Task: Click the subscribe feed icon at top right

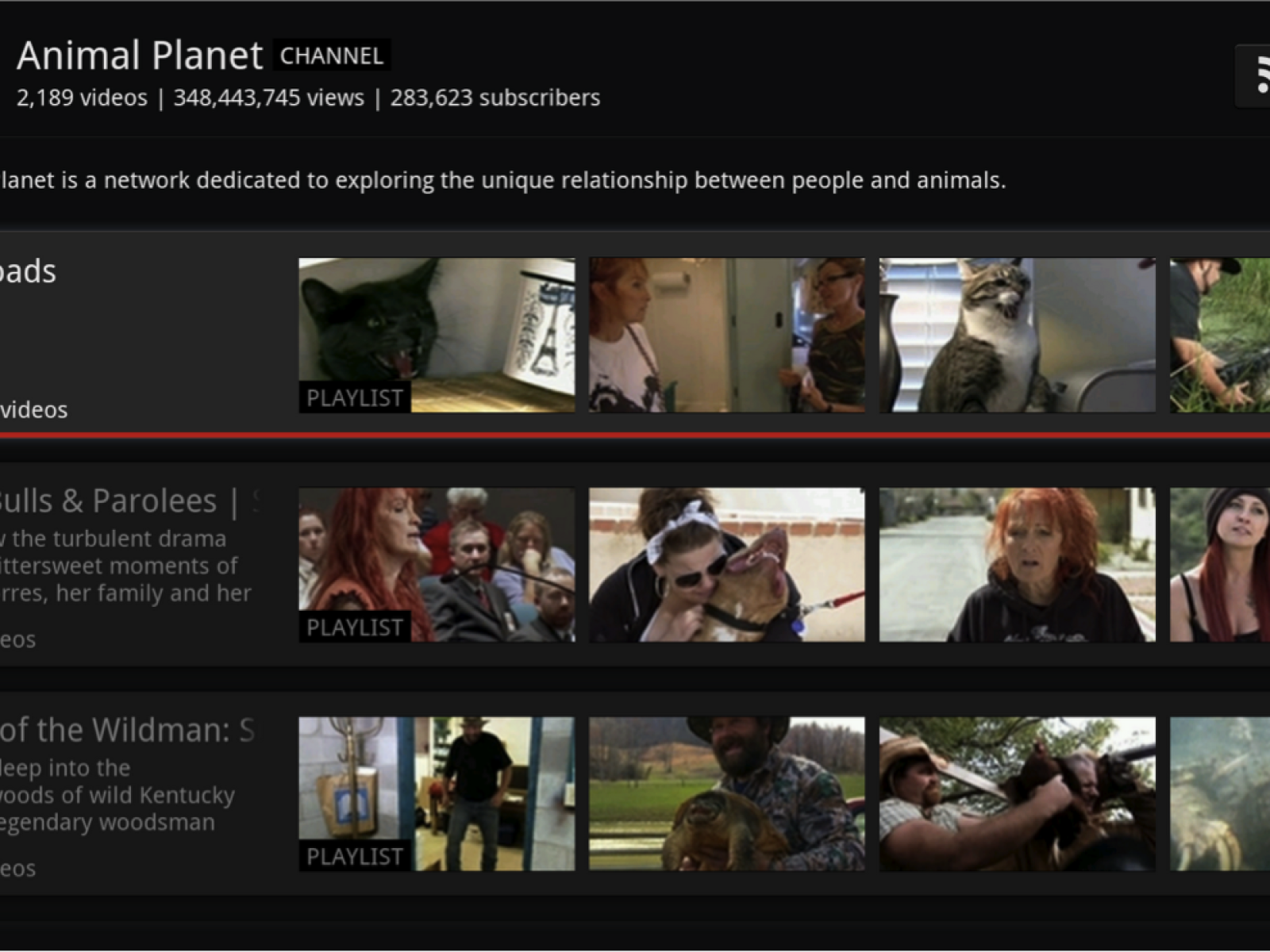Action: coord(1256,76)
